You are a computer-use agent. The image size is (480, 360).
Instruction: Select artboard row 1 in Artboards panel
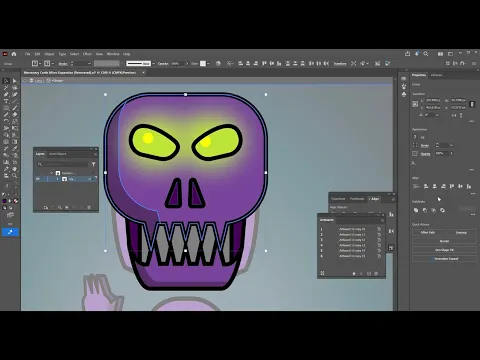(350, 229)
